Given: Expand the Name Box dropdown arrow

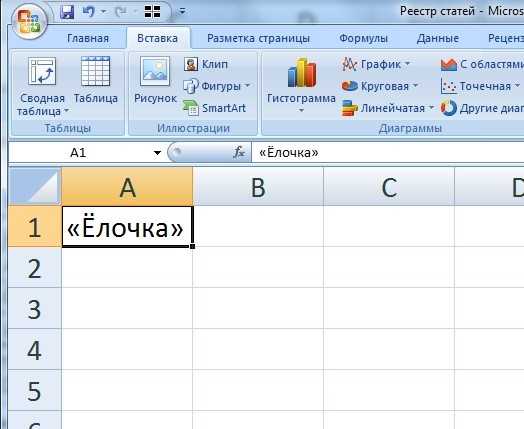Looking at the screenshot, I should coord(157,153).
